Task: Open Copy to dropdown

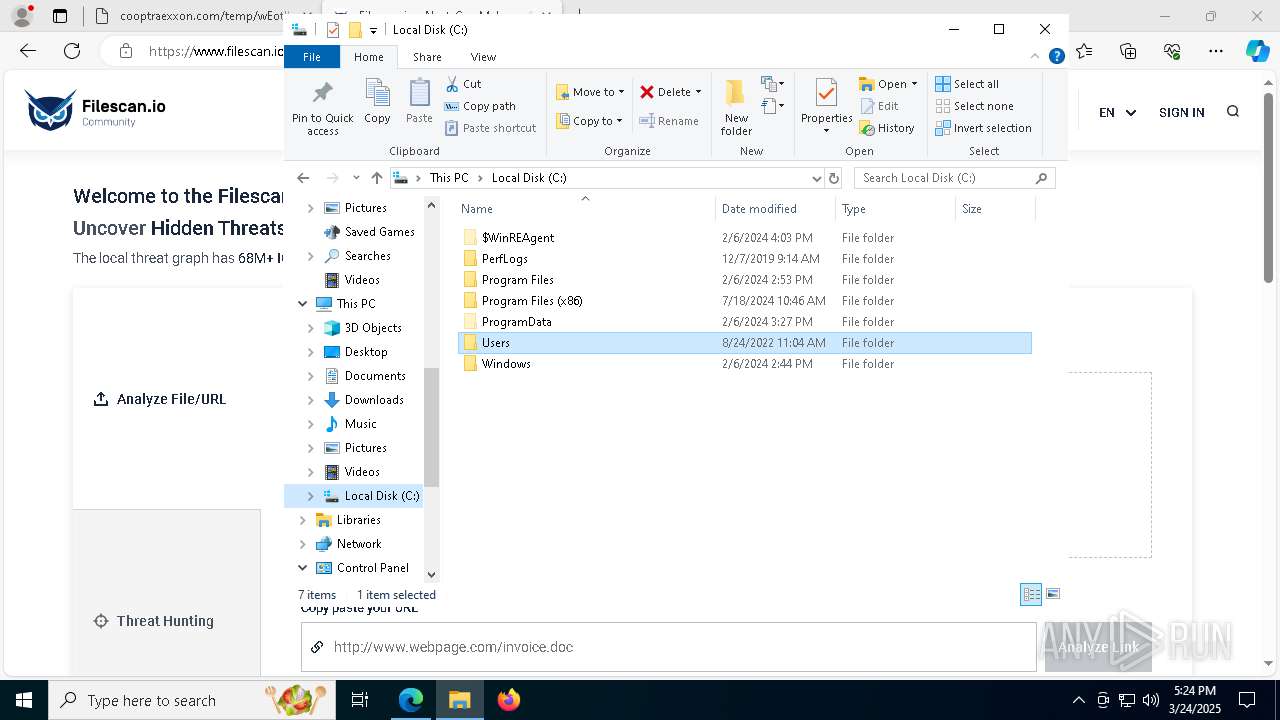Action: point(590,121)
